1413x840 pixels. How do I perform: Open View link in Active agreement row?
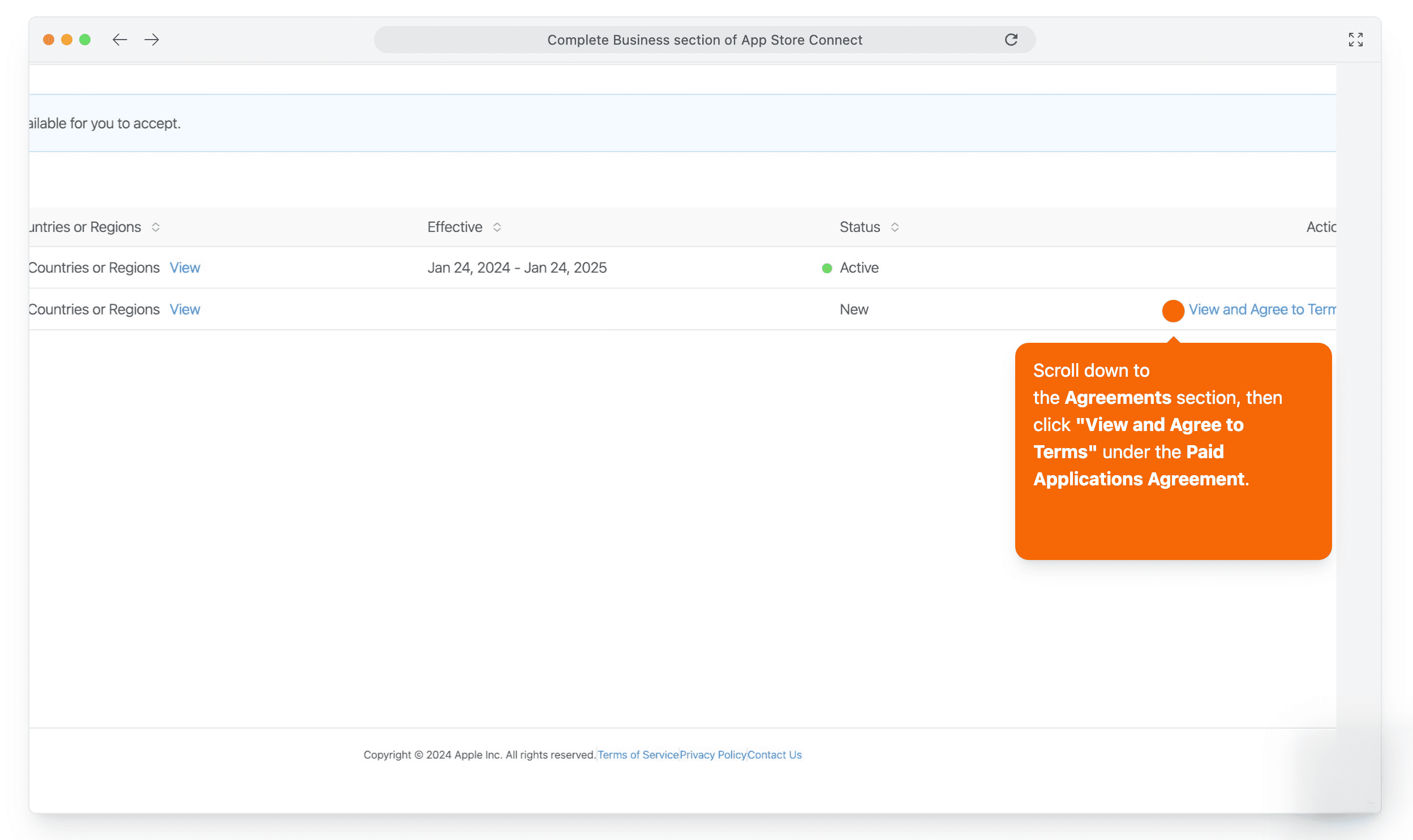pos(184,268)
